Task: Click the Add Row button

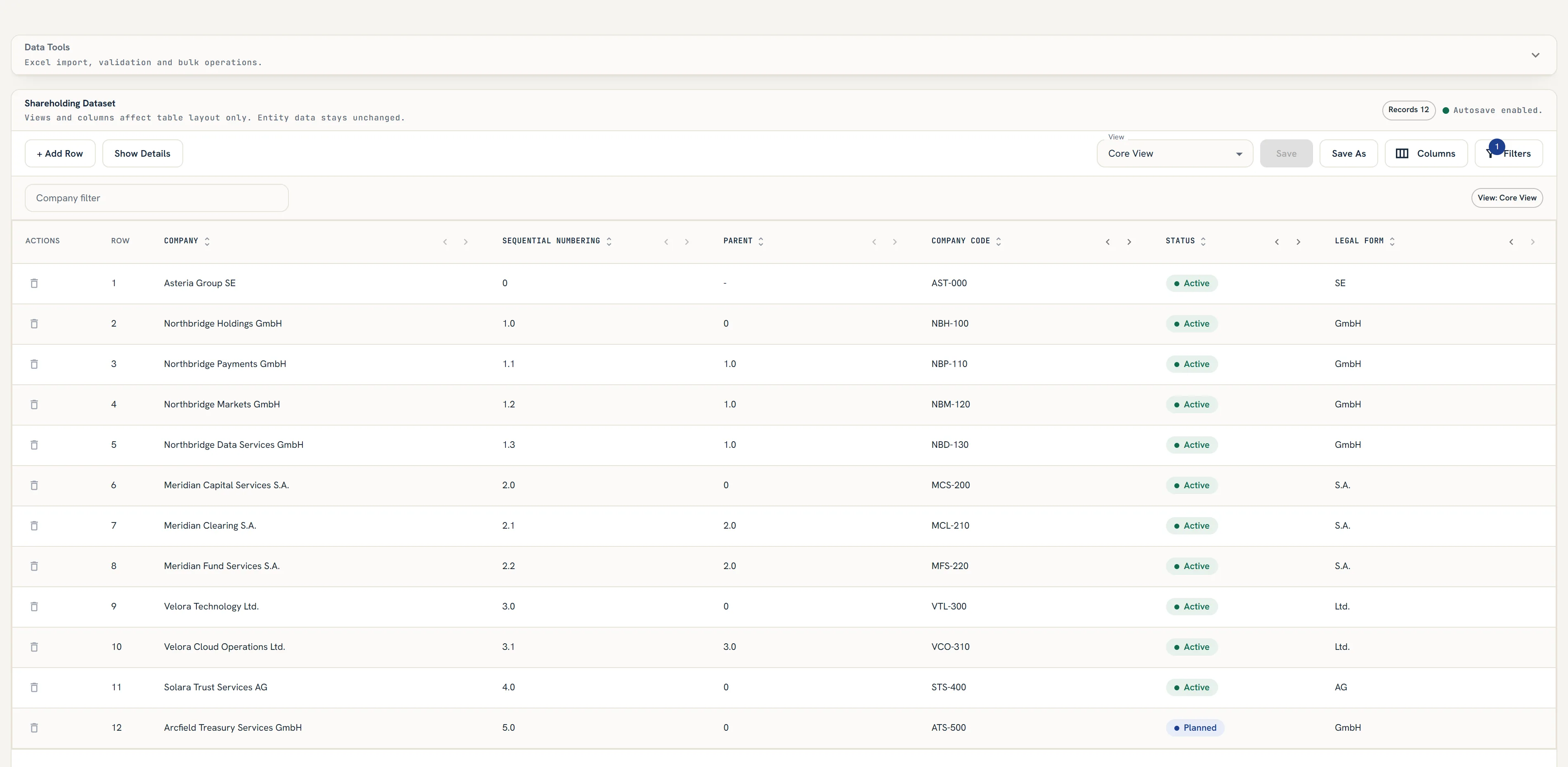Action: 60,154
